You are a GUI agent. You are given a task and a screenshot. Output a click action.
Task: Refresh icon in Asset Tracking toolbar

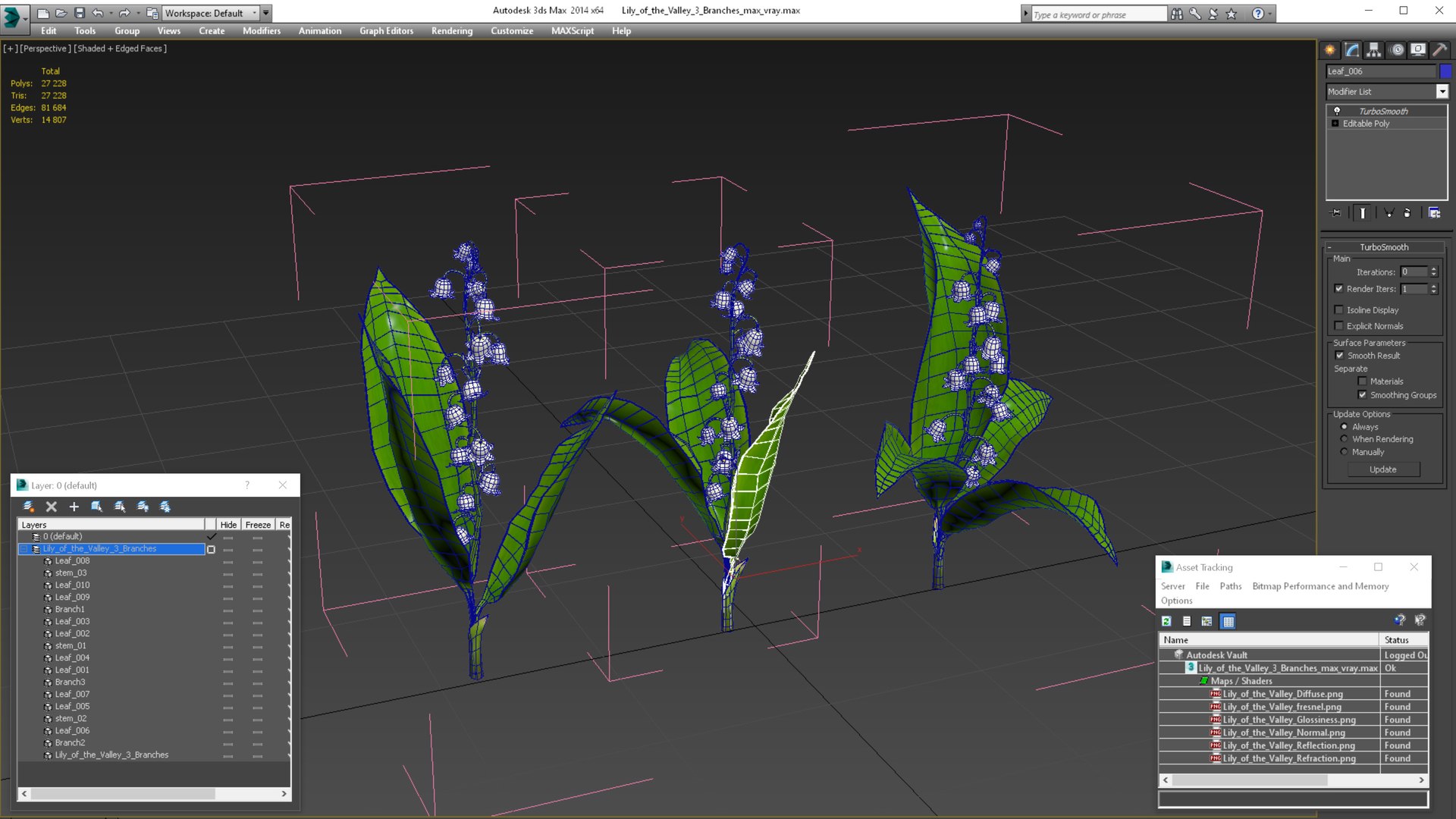[x=1166, y=621]
